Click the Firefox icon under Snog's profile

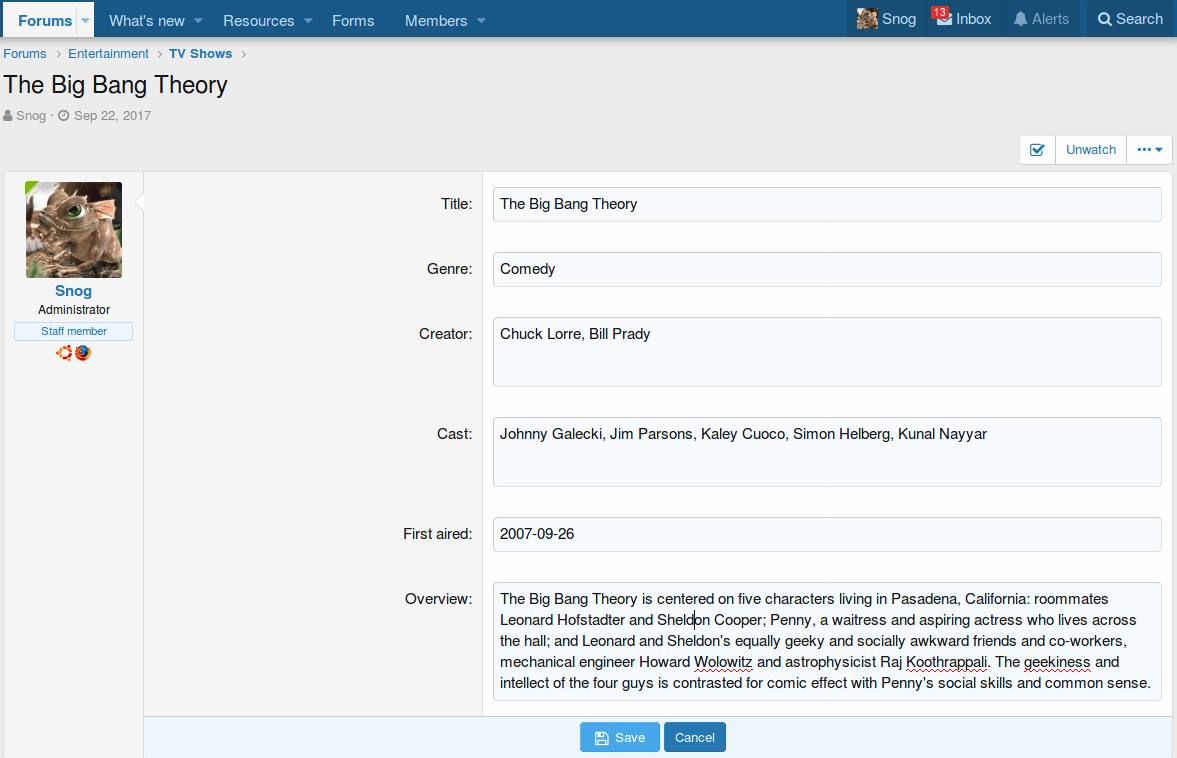[83, 353]
